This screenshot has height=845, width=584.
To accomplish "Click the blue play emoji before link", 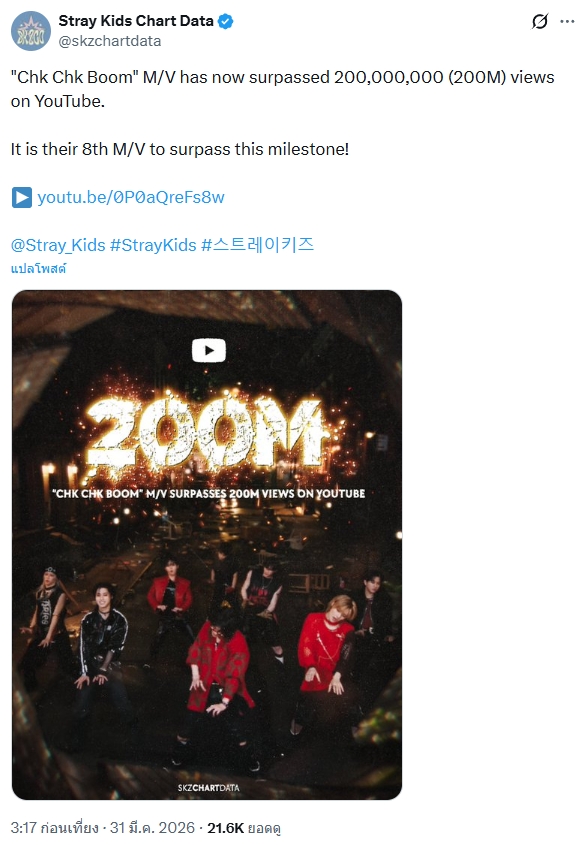I will click(x=22, y=197).
